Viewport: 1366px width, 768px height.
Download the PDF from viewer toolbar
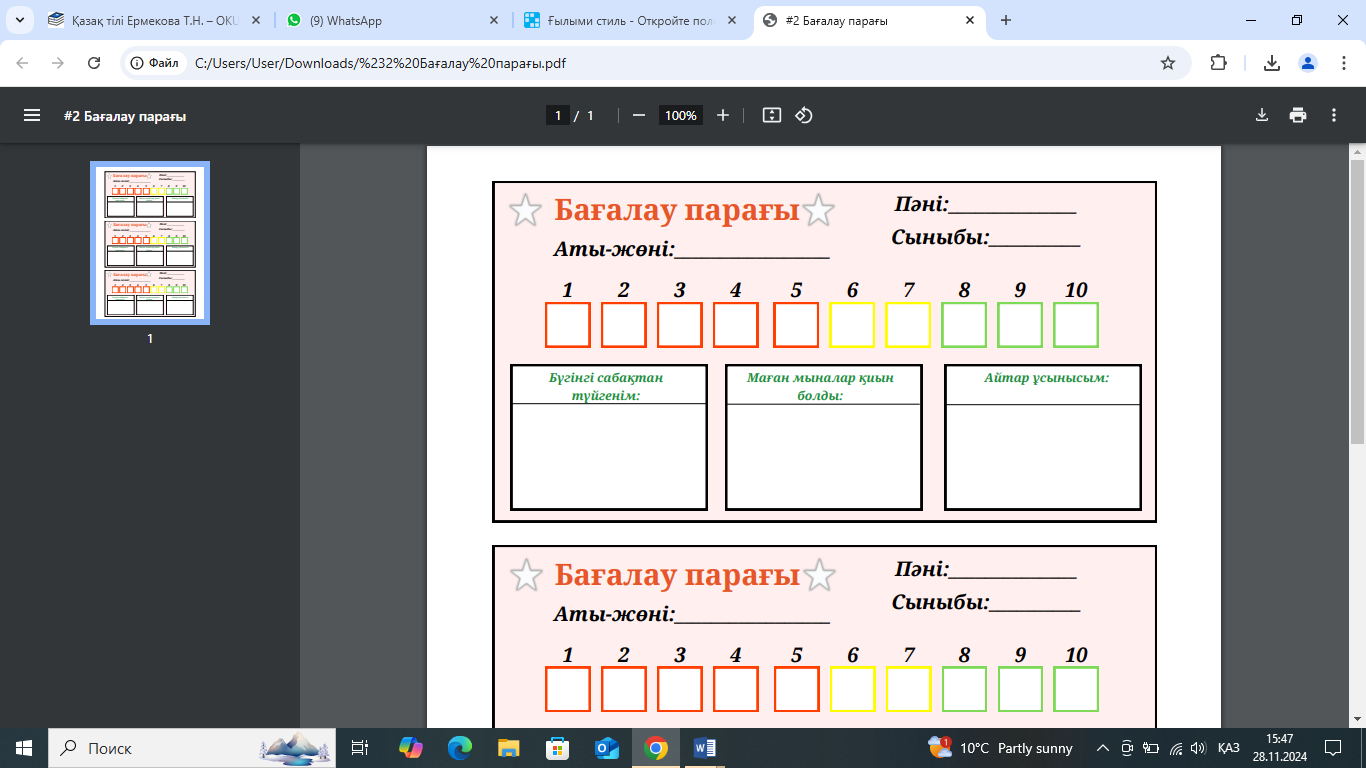[1262, 116]
